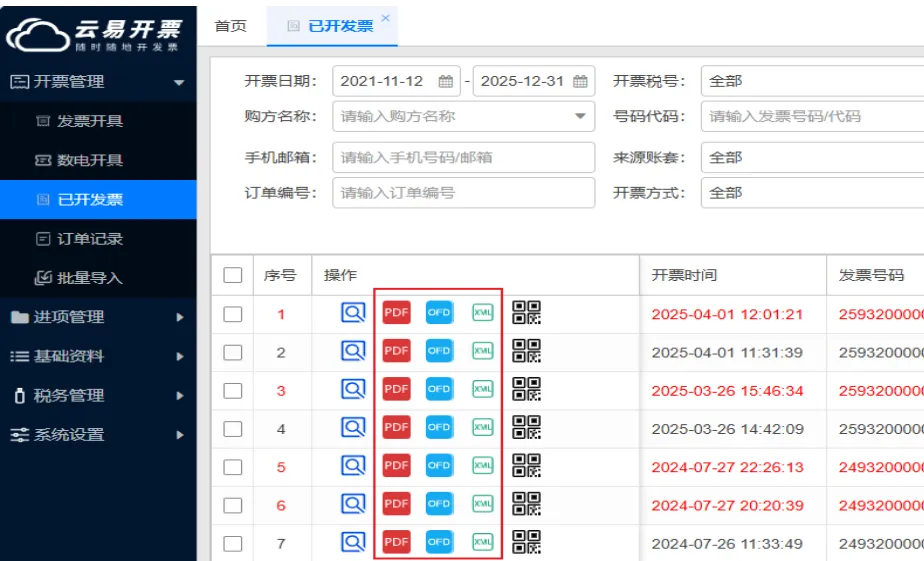Open the 购方名称 dropdown
Viewport: 924px width, 561px height.
point(581,117)
